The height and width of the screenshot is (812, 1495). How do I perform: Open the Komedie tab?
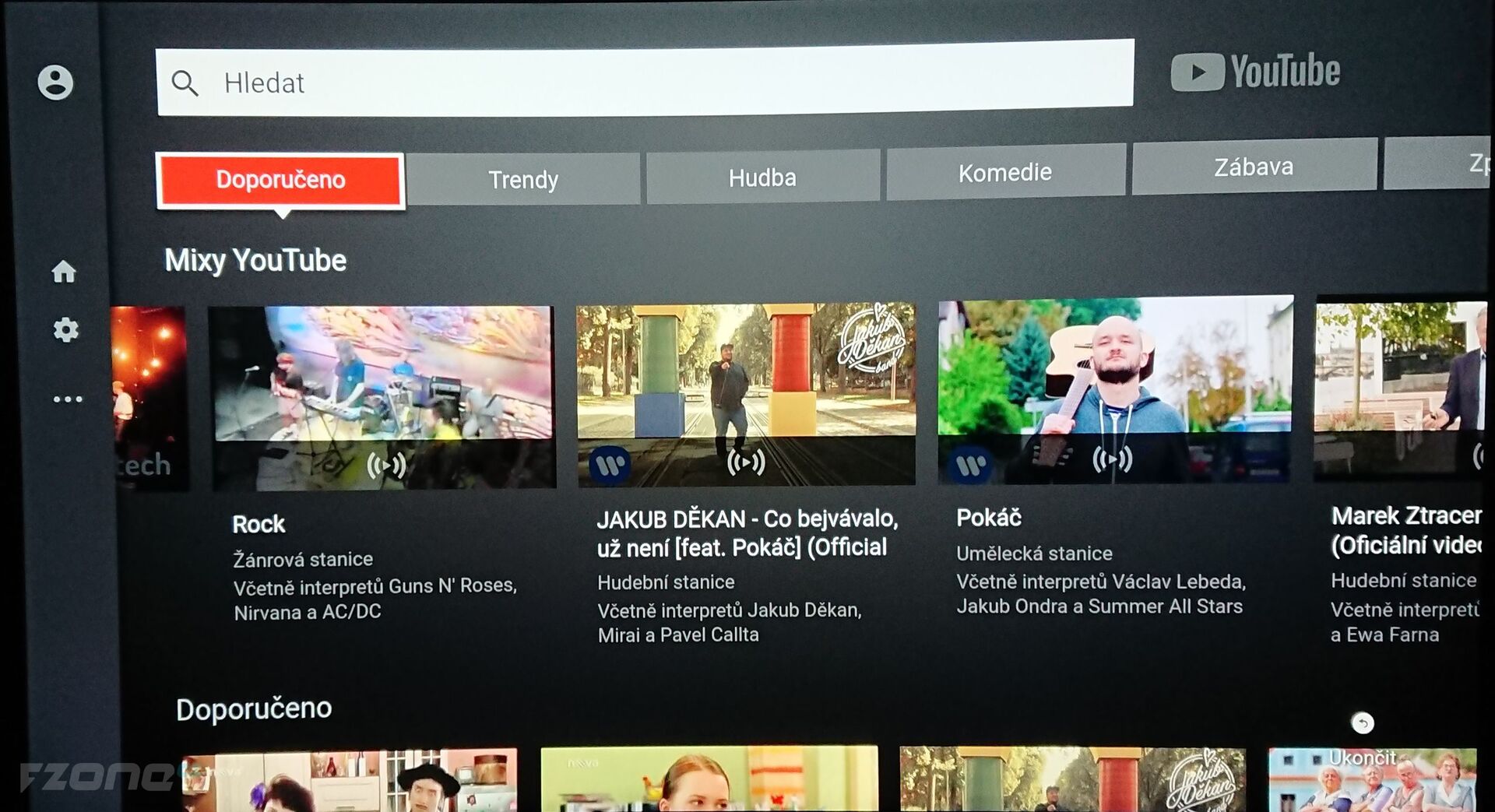click(x=1005, y=171)
